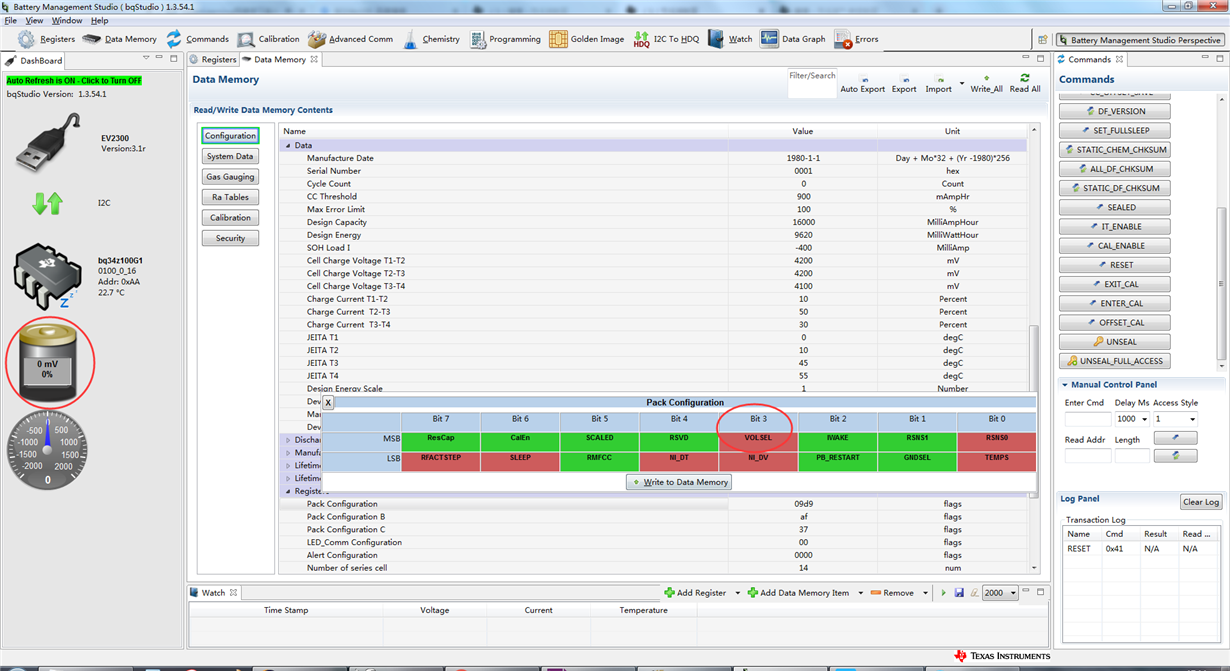Open the Import dropdown arrow

coord(962,83)
